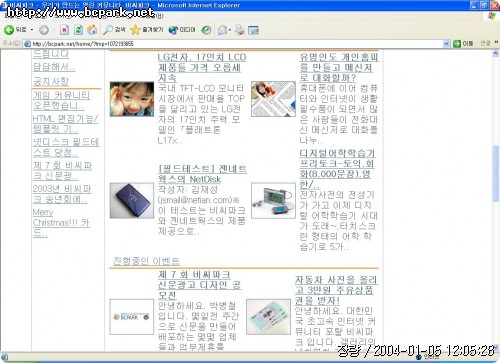The height and width of the screenshot is (363, 500).
Task: Click the child photo thumbnail
Action: (132, 99)
